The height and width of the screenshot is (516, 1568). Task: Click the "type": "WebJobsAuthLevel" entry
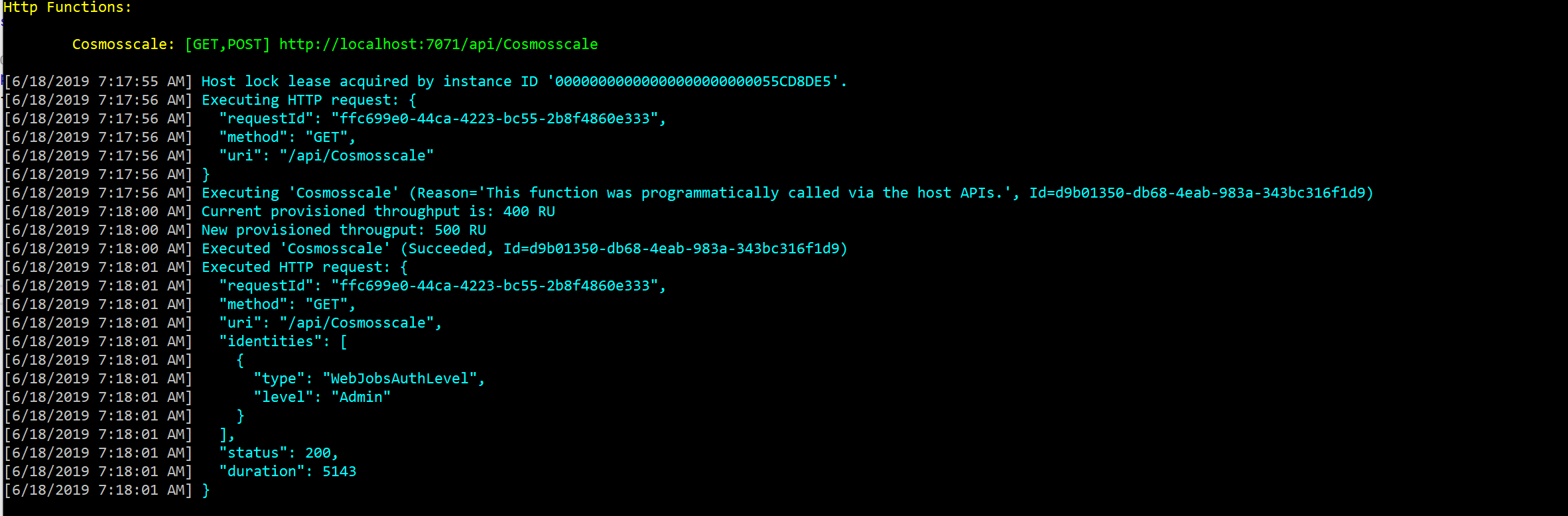coord(369,379)
